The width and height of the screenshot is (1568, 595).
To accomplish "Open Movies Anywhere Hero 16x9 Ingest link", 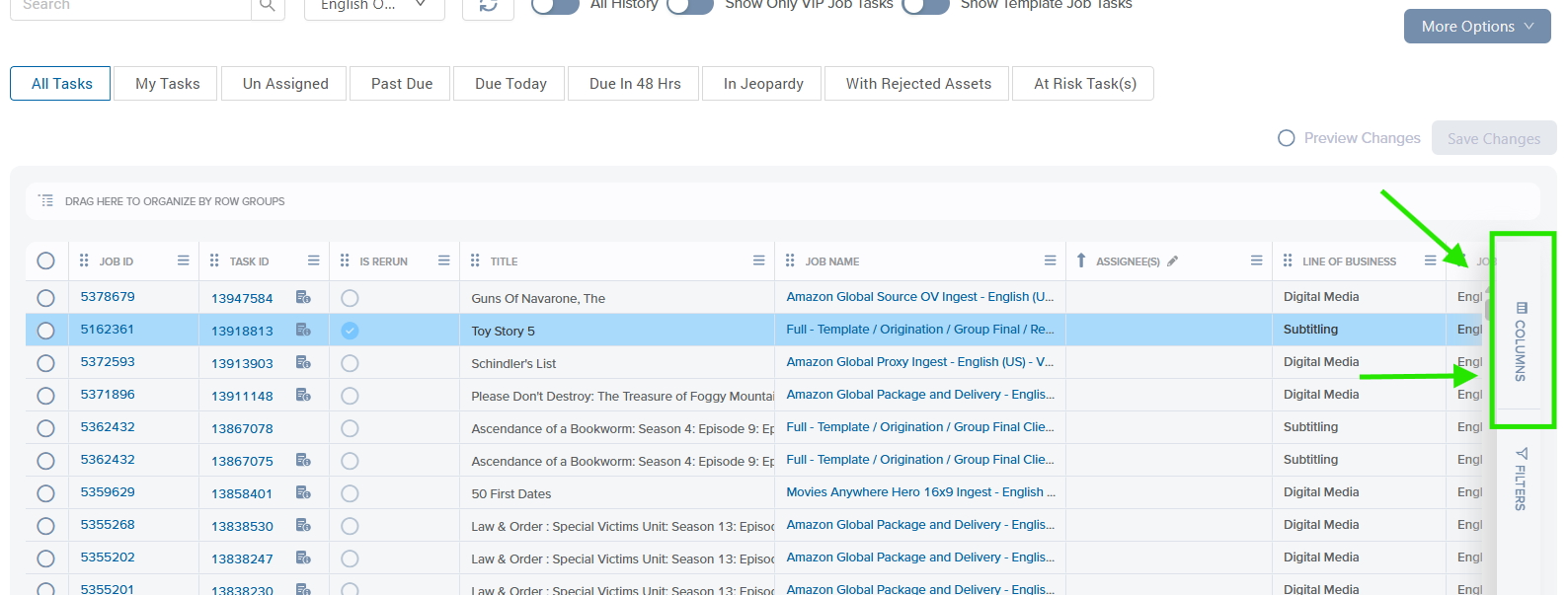I will [x=920, y=492].
